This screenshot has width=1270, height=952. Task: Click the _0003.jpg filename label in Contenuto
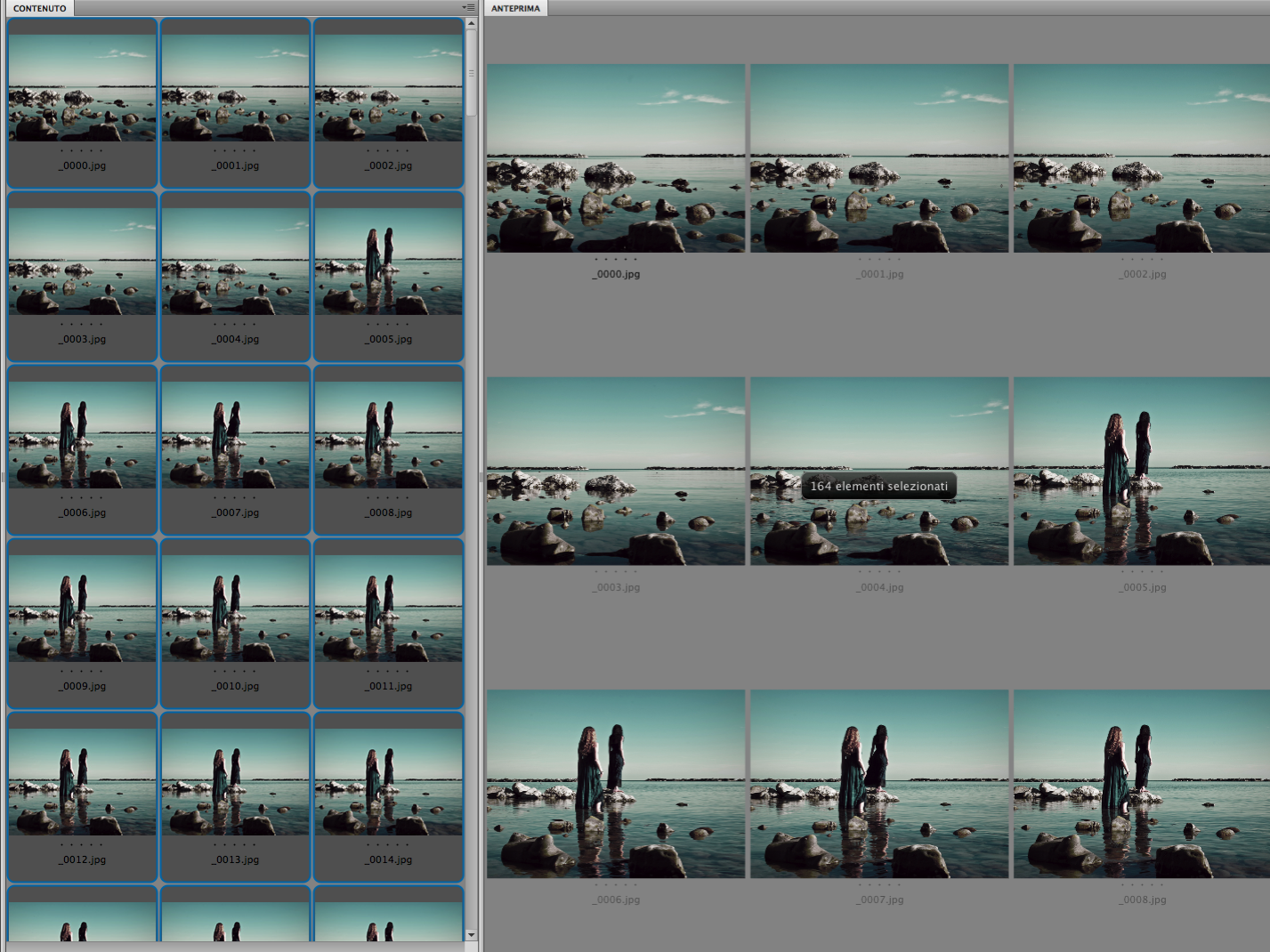[x=83, y=340]
